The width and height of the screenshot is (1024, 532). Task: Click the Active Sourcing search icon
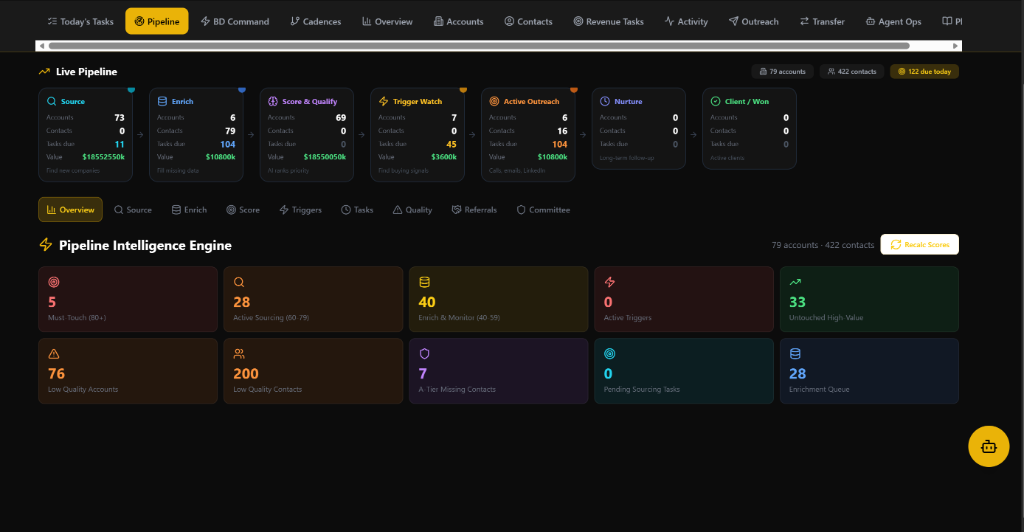coord(239,282)
